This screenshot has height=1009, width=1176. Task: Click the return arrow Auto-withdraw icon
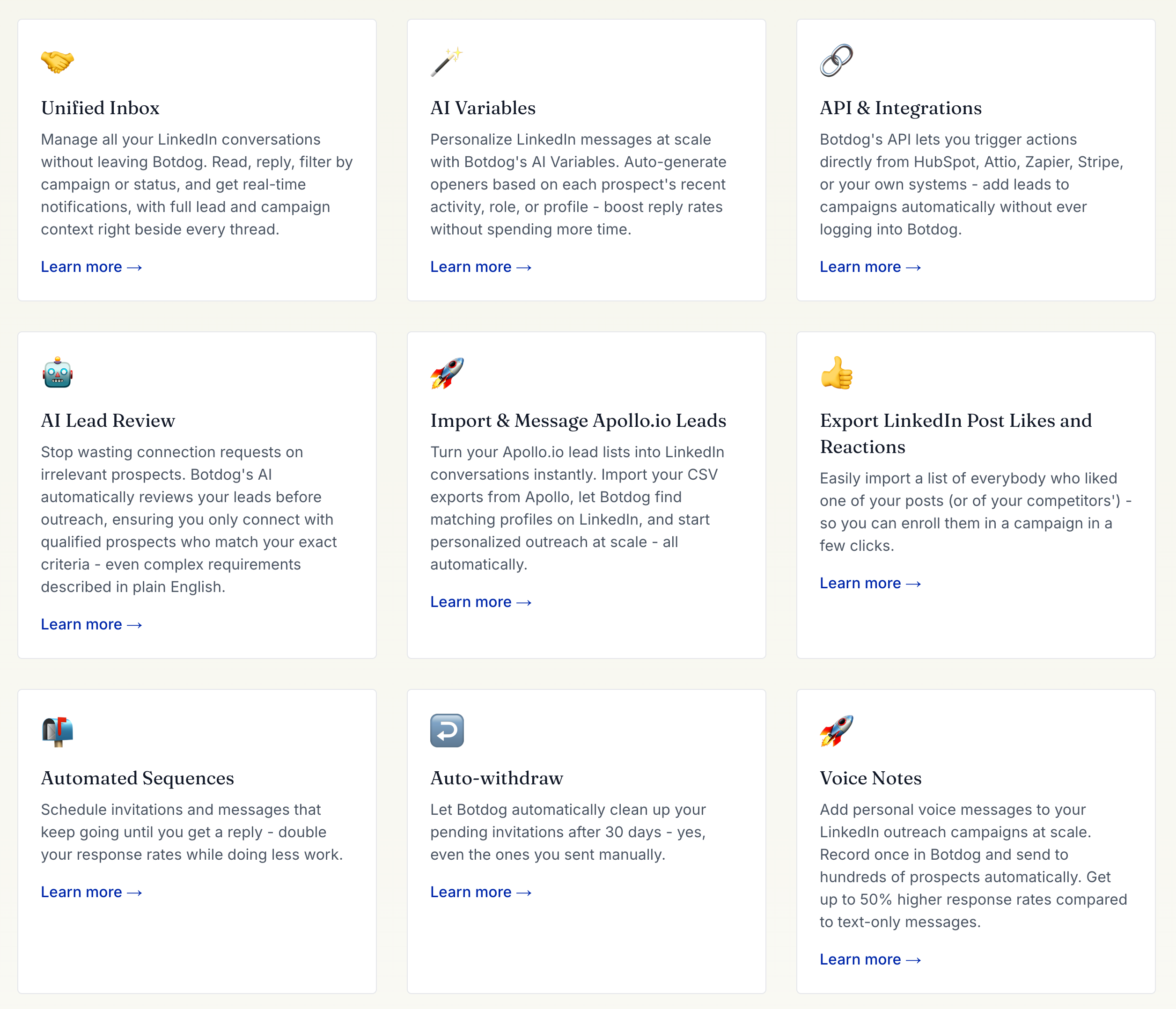click(x=447, y=731)
